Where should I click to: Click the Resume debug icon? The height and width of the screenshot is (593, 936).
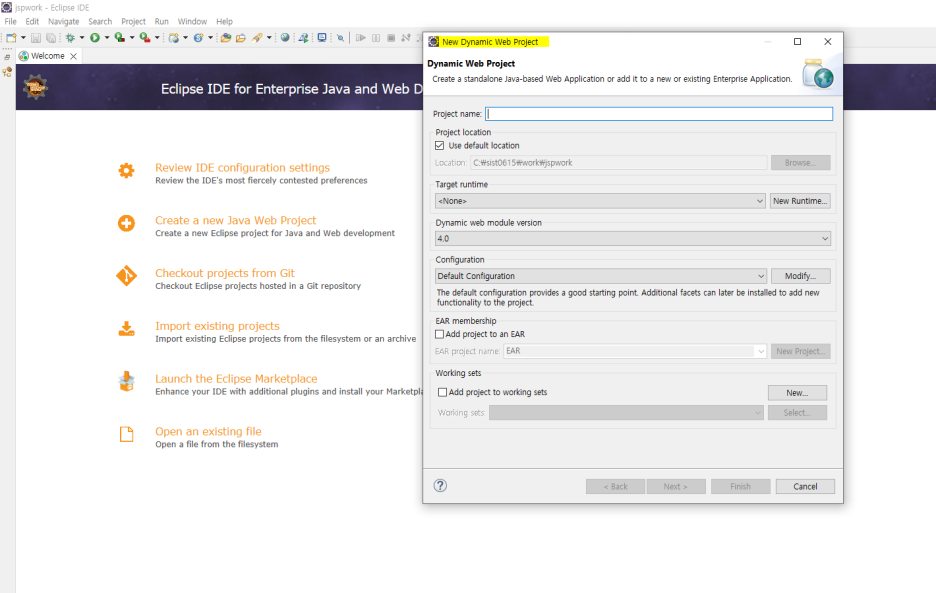[x=361, y=38]
